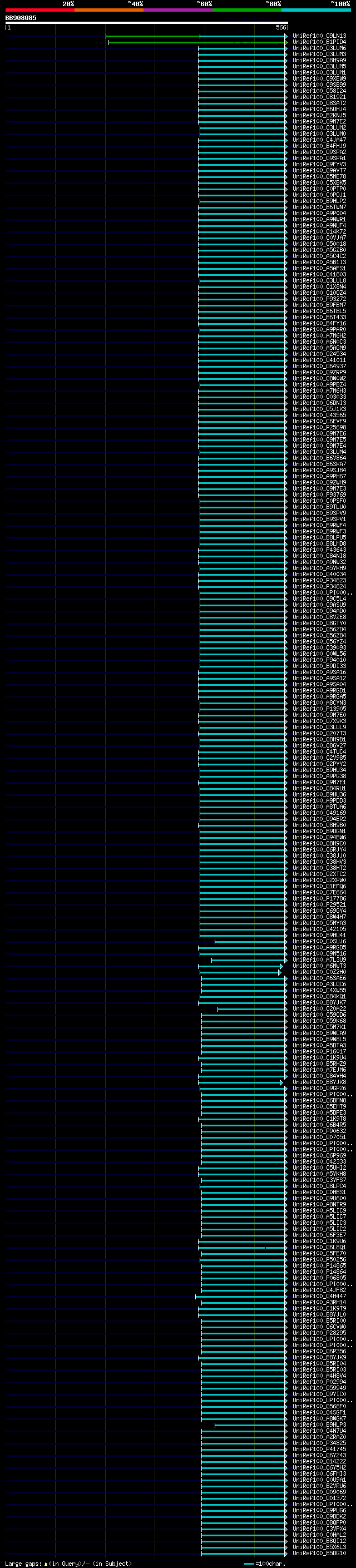Click label UniRef100_O81921
The image size is (356, 1568).
319,97
